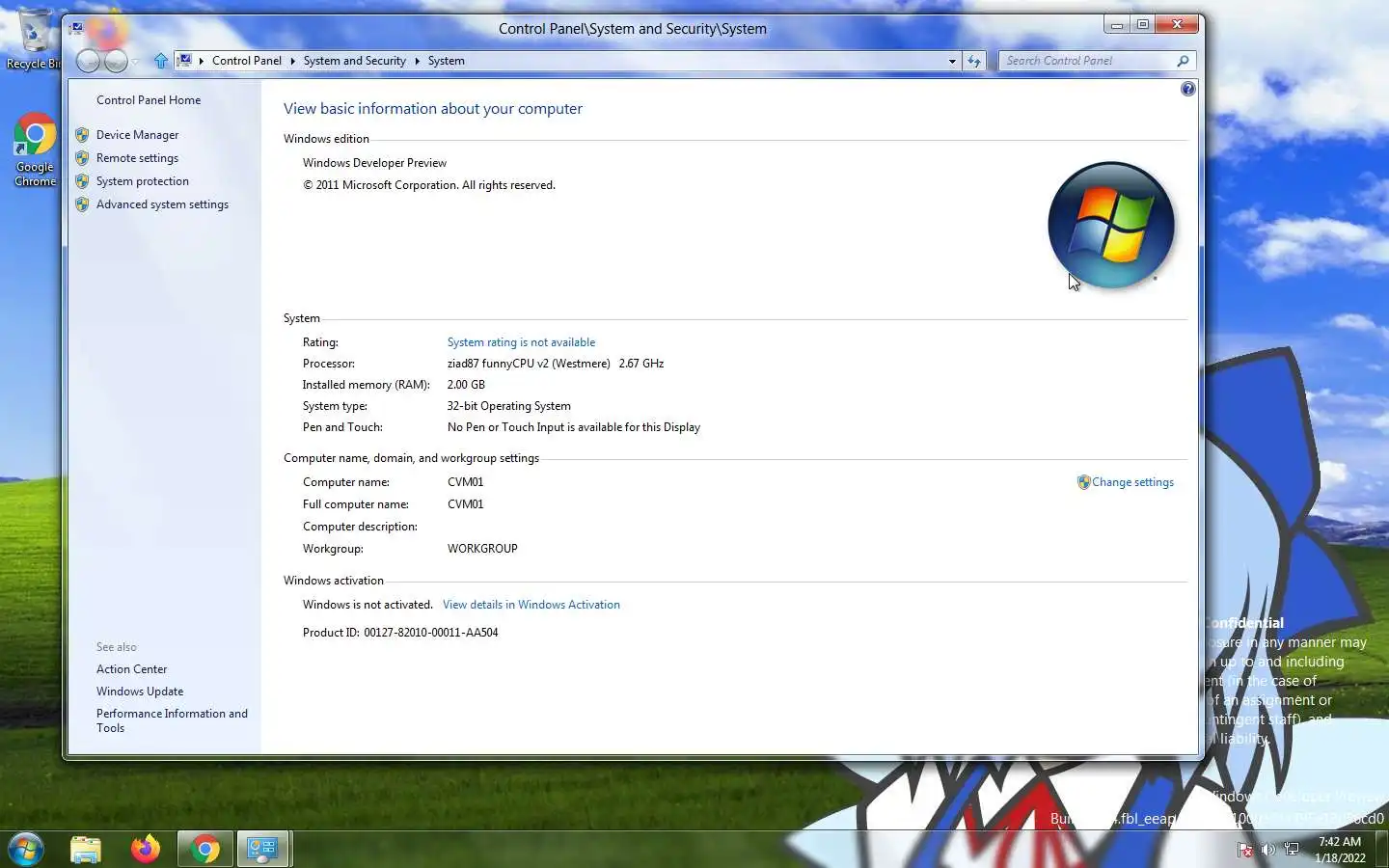Select the Control Panel taskbar button
The height and width of the screenshot is (868, 1389).
262,850
